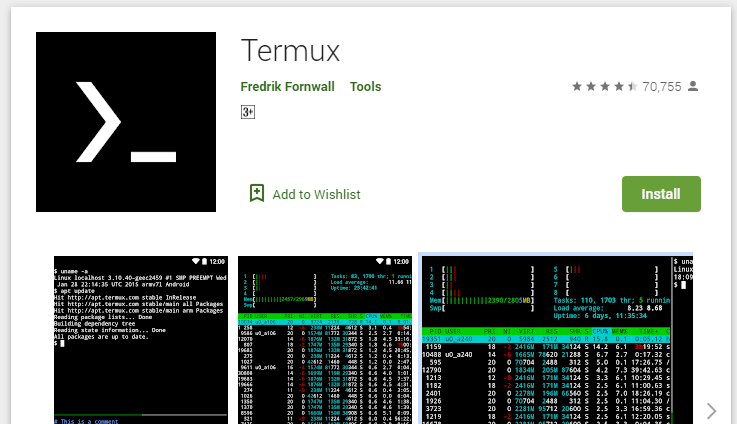
Task: Click the Termux app icon
Action: click(x=126, y=122)
